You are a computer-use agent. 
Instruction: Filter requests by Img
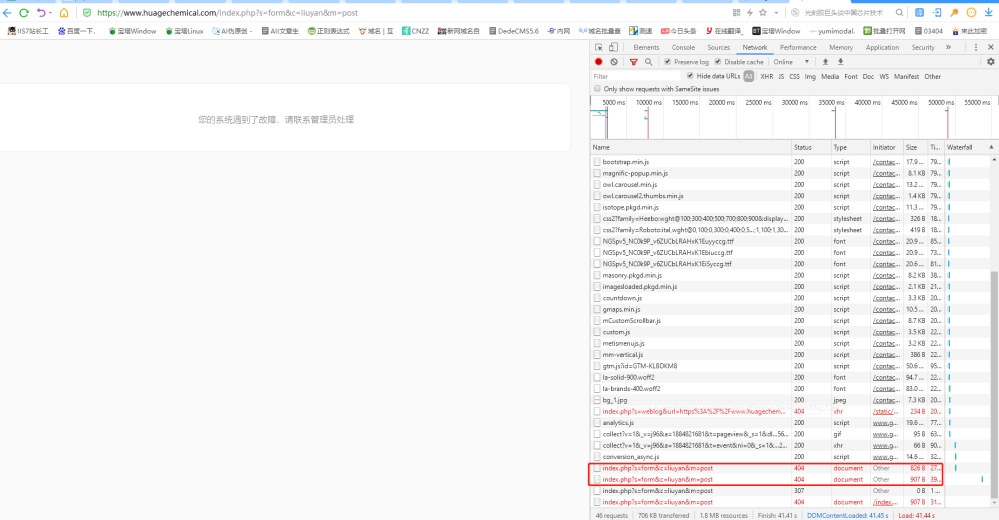[810, 76]
